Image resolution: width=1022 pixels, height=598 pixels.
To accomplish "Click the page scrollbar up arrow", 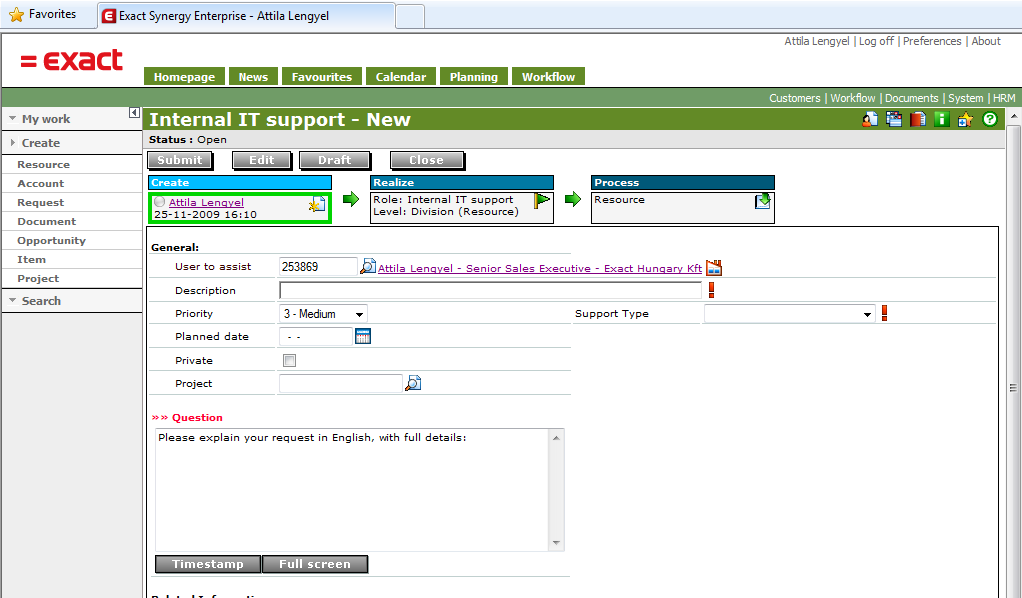I will (1014, 116).
